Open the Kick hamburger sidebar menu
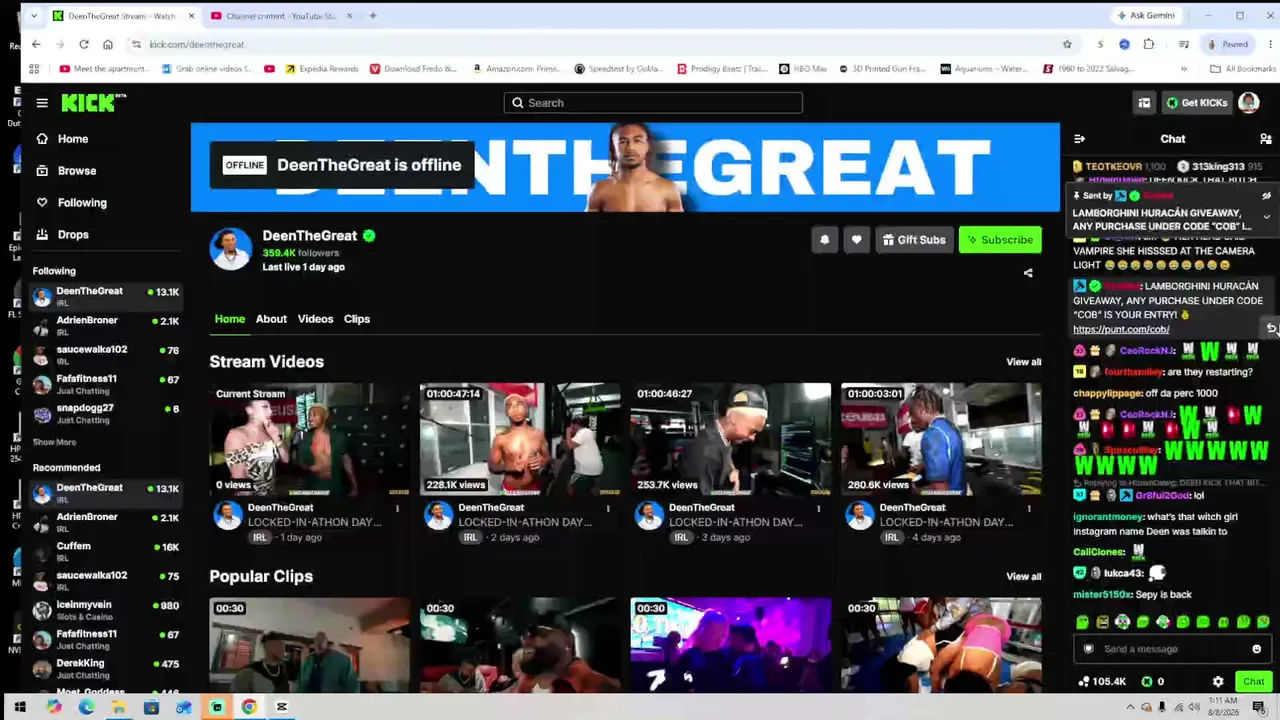 pyautogui.click(x=42, y=103)
